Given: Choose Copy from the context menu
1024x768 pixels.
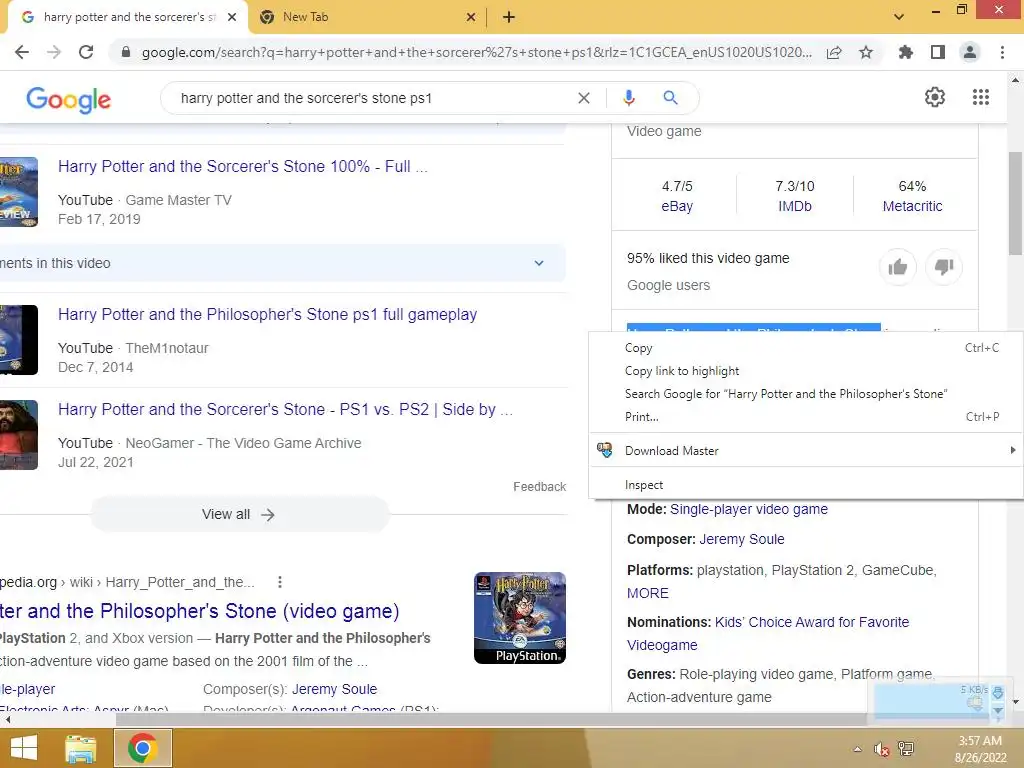Looking at the screenshot, I should point(806,348).
